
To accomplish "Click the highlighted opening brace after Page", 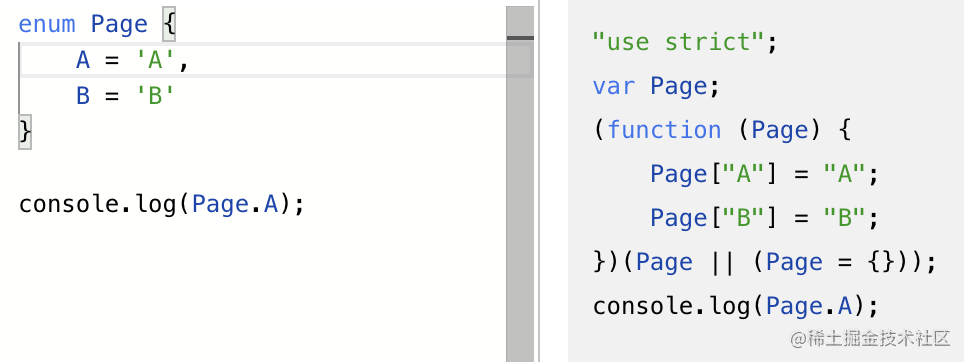I will pos(169,25).
